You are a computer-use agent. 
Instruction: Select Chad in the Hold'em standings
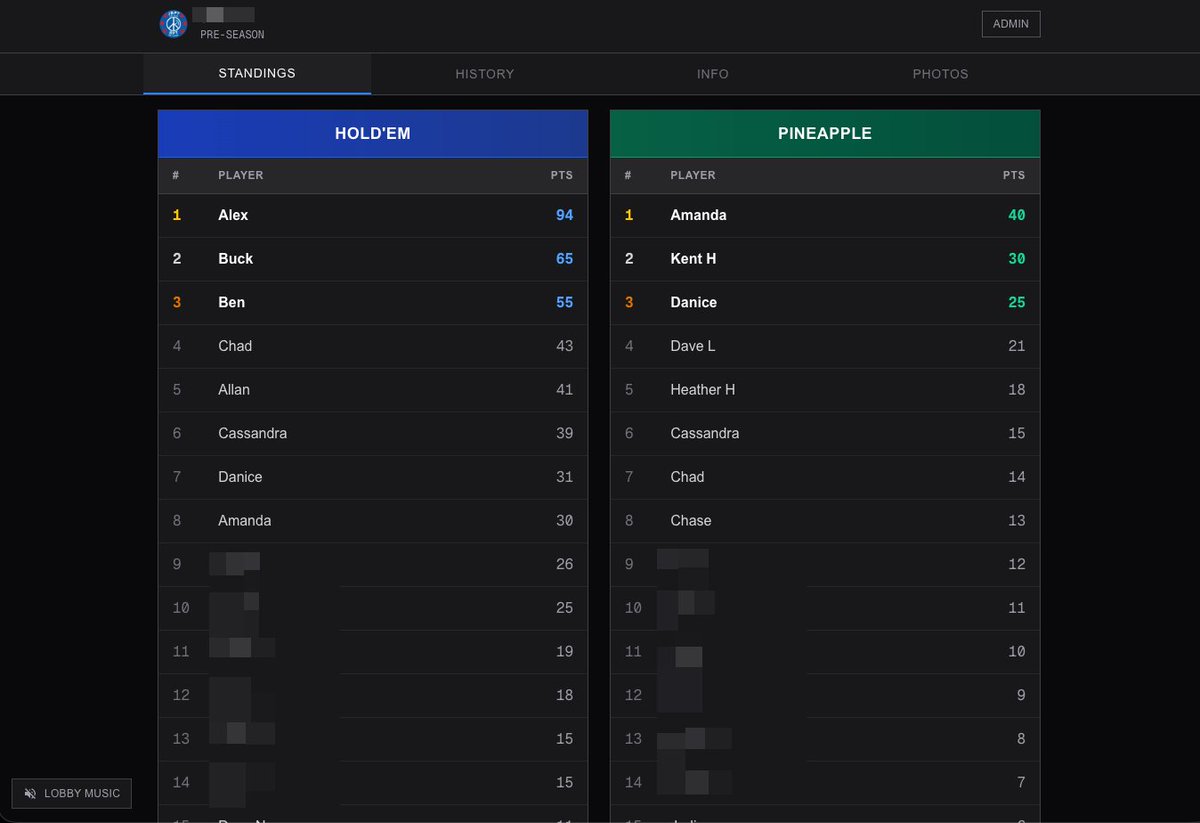pyautogui.click(x=373, y=346)
